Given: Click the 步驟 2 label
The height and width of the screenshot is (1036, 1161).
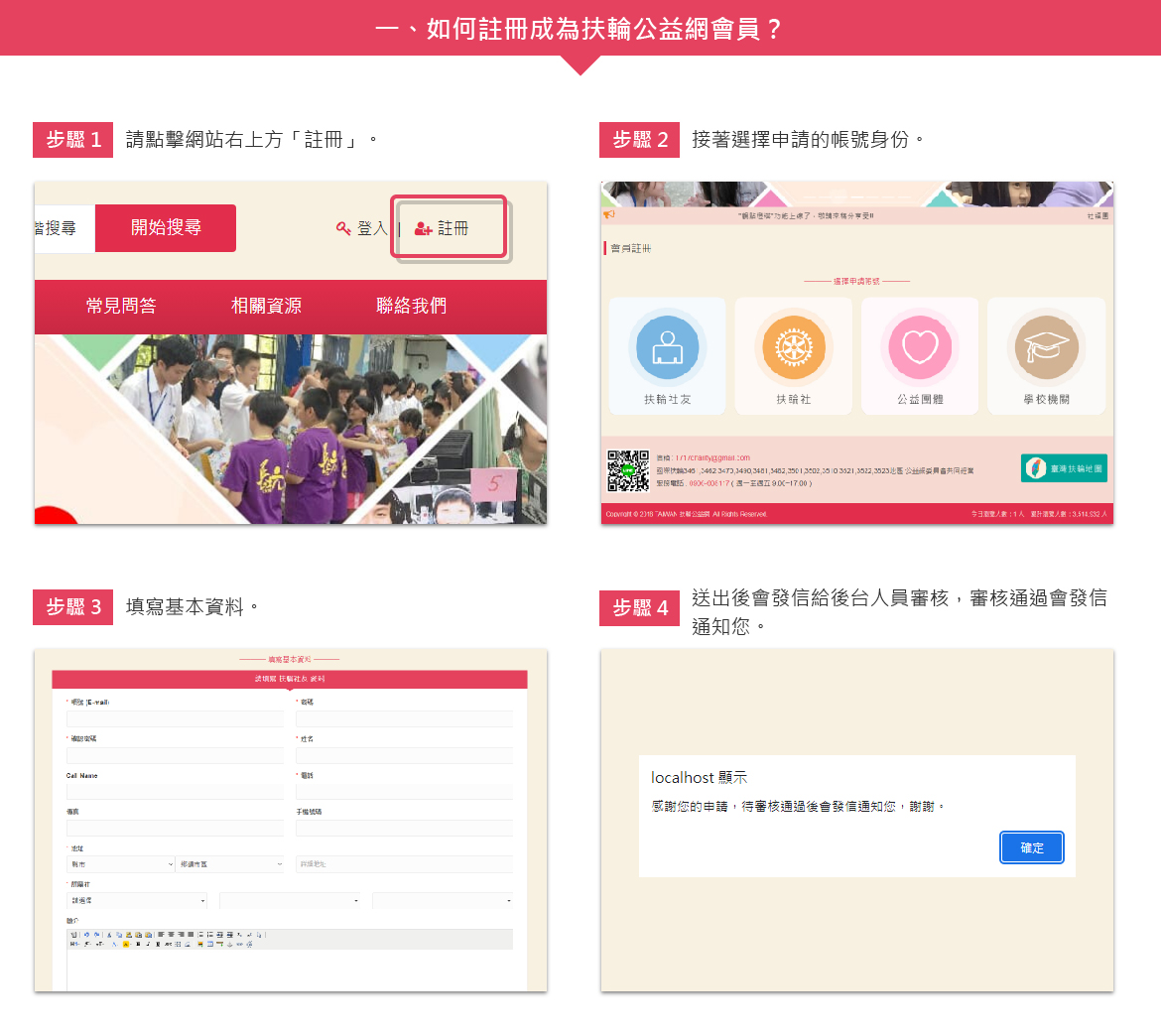Looking at the screenshot, I should (x=639, y=140).
